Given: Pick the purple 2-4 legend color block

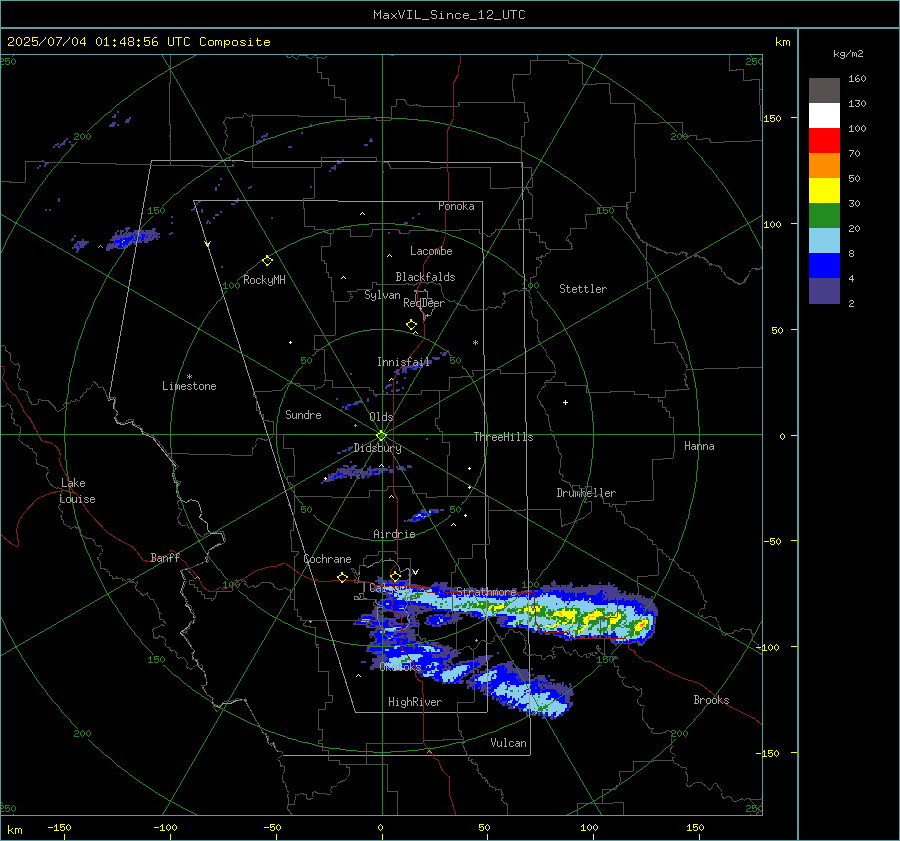Looking at the screenshot, I should [824, 290].
